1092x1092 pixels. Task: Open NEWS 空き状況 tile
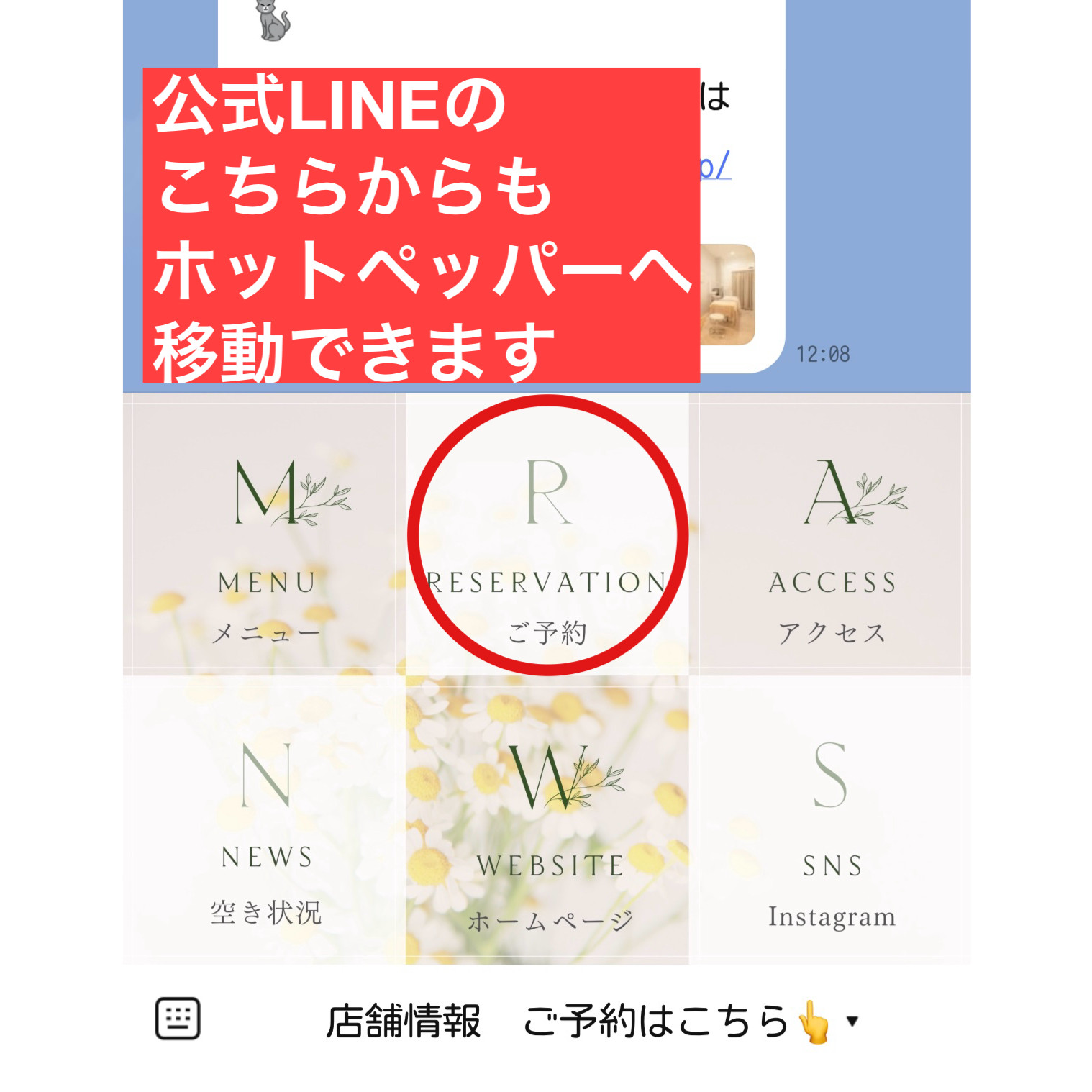tap(264, 819)
